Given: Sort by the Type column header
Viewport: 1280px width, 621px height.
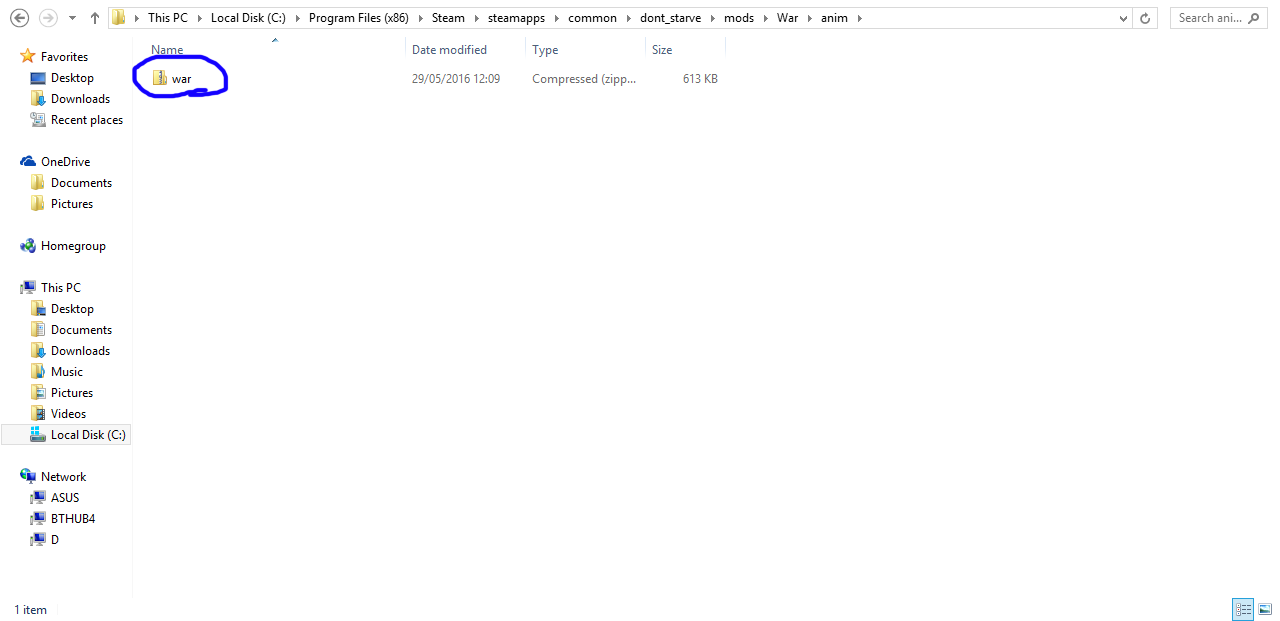Looking at the screenshot, I should pos(545,50).
